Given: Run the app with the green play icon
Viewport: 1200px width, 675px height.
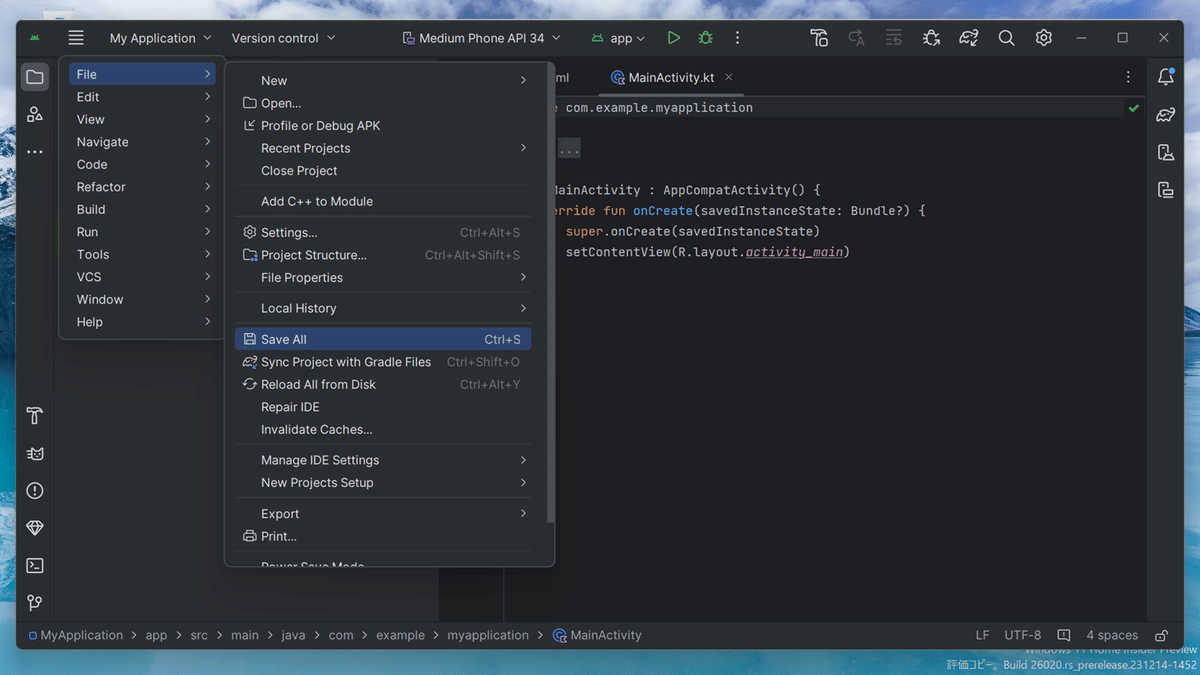Looking at the screenshot, I should (674, 38).
